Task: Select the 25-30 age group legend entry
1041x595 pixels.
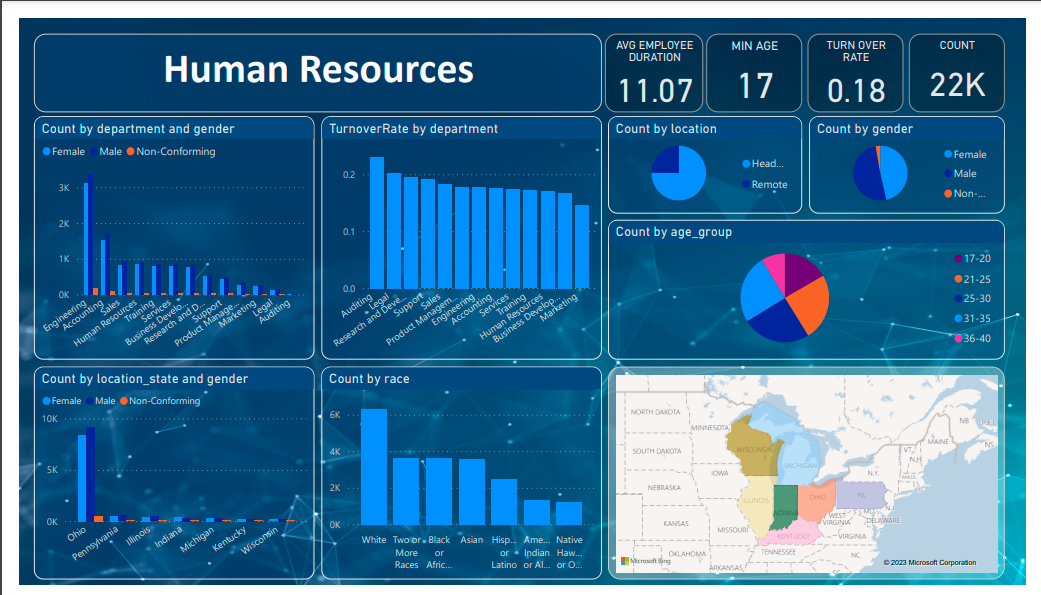Action: tap(973, 299)
